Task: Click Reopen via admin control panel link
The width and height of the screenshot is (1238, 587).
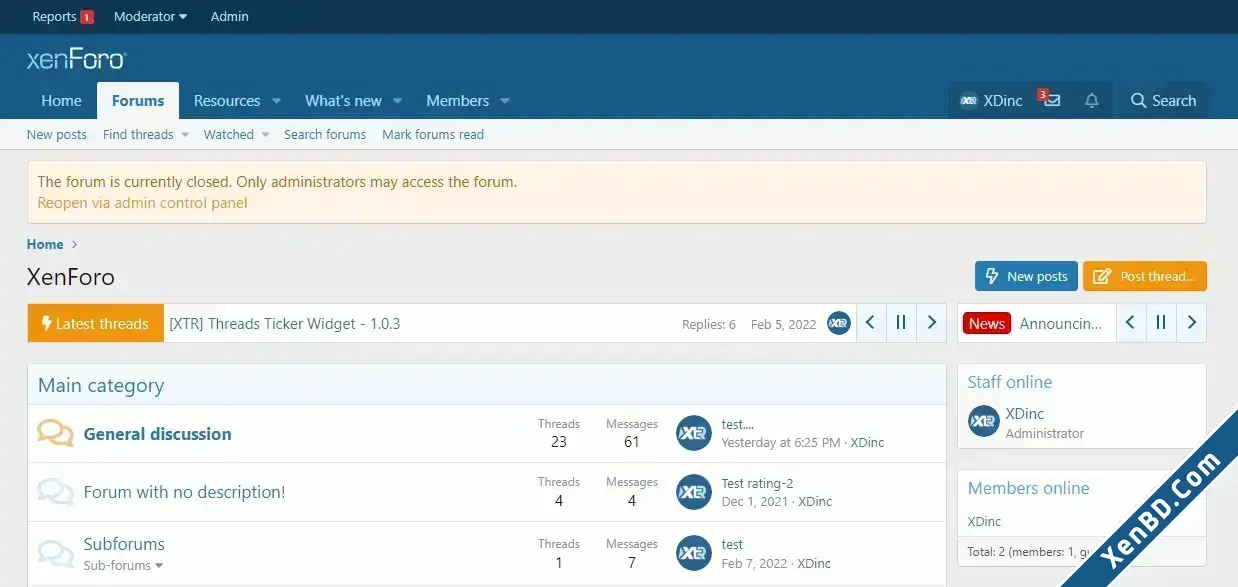Action: coord(142,203)
